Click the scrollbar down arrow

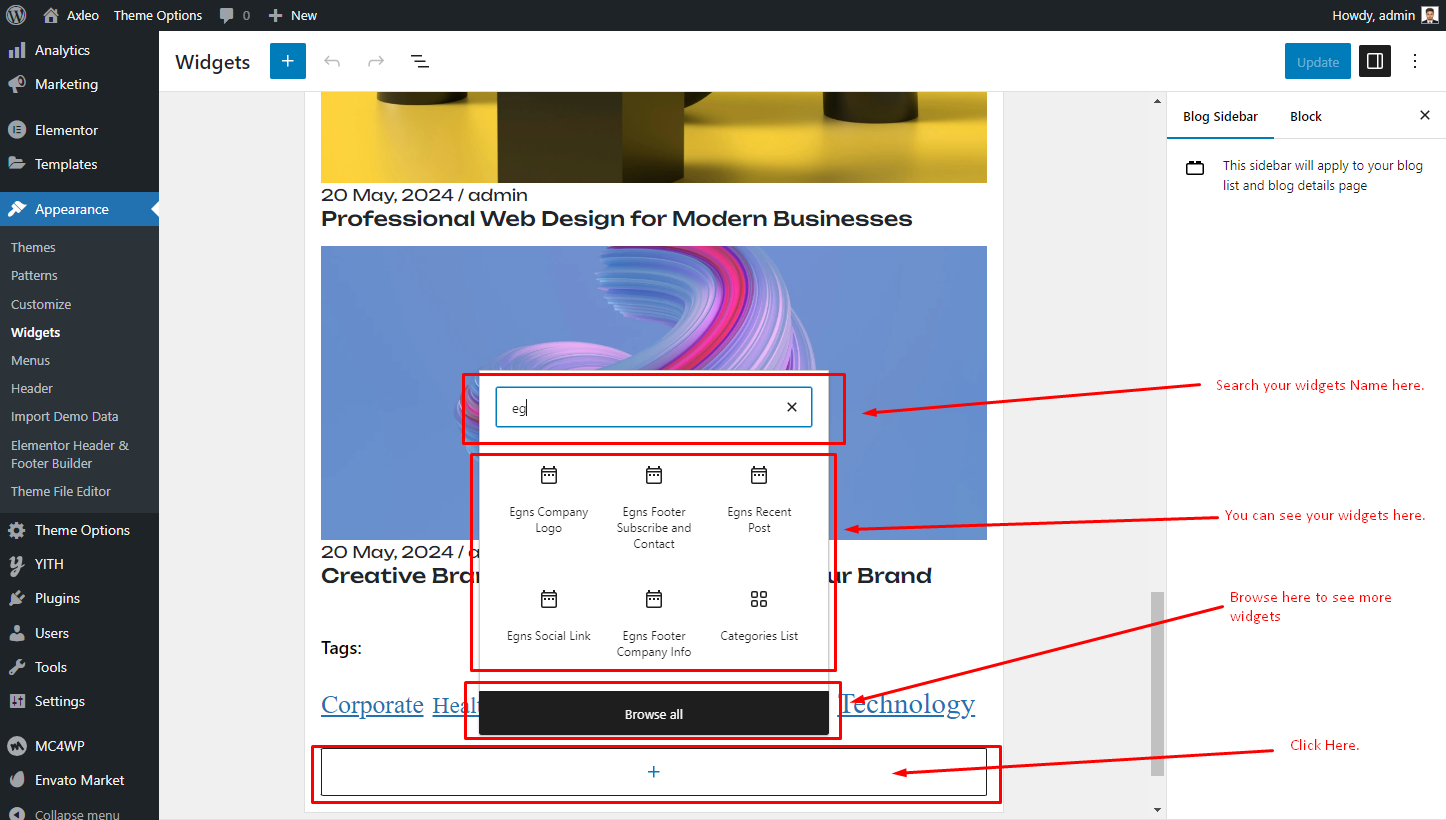click(x=1157, y=809)
